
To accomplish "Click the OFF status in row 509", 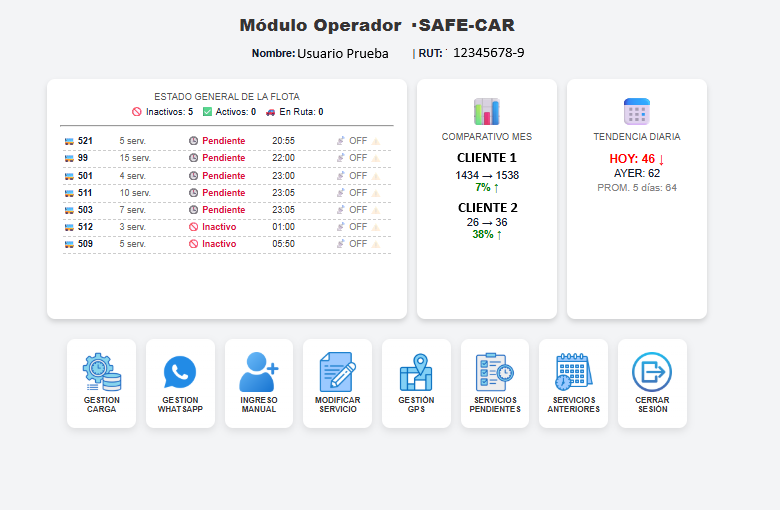I will coord(358,244).
